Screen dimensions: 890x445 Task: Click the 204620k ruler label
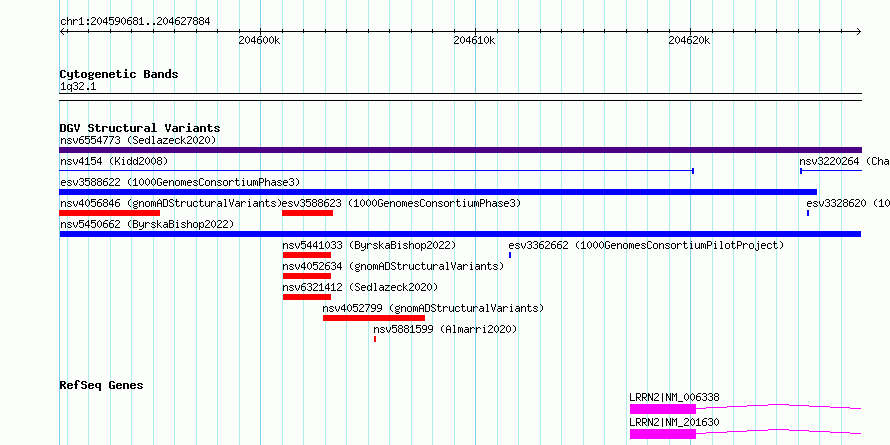(690, 40)
